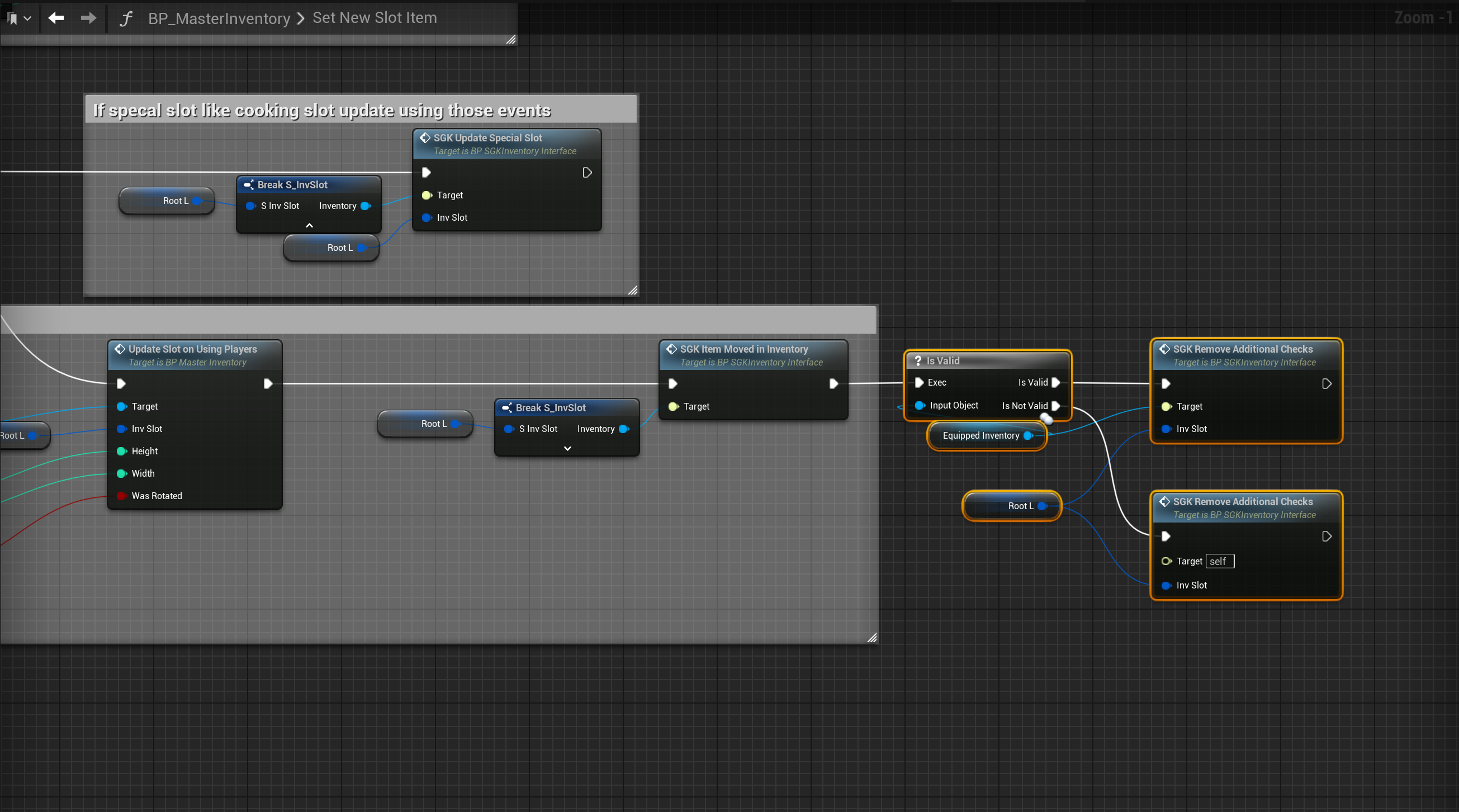Viewport: 1459px width, 812px height.
Task: Click Was Rotated red boolean pin
Action: (x=121, y=496)
